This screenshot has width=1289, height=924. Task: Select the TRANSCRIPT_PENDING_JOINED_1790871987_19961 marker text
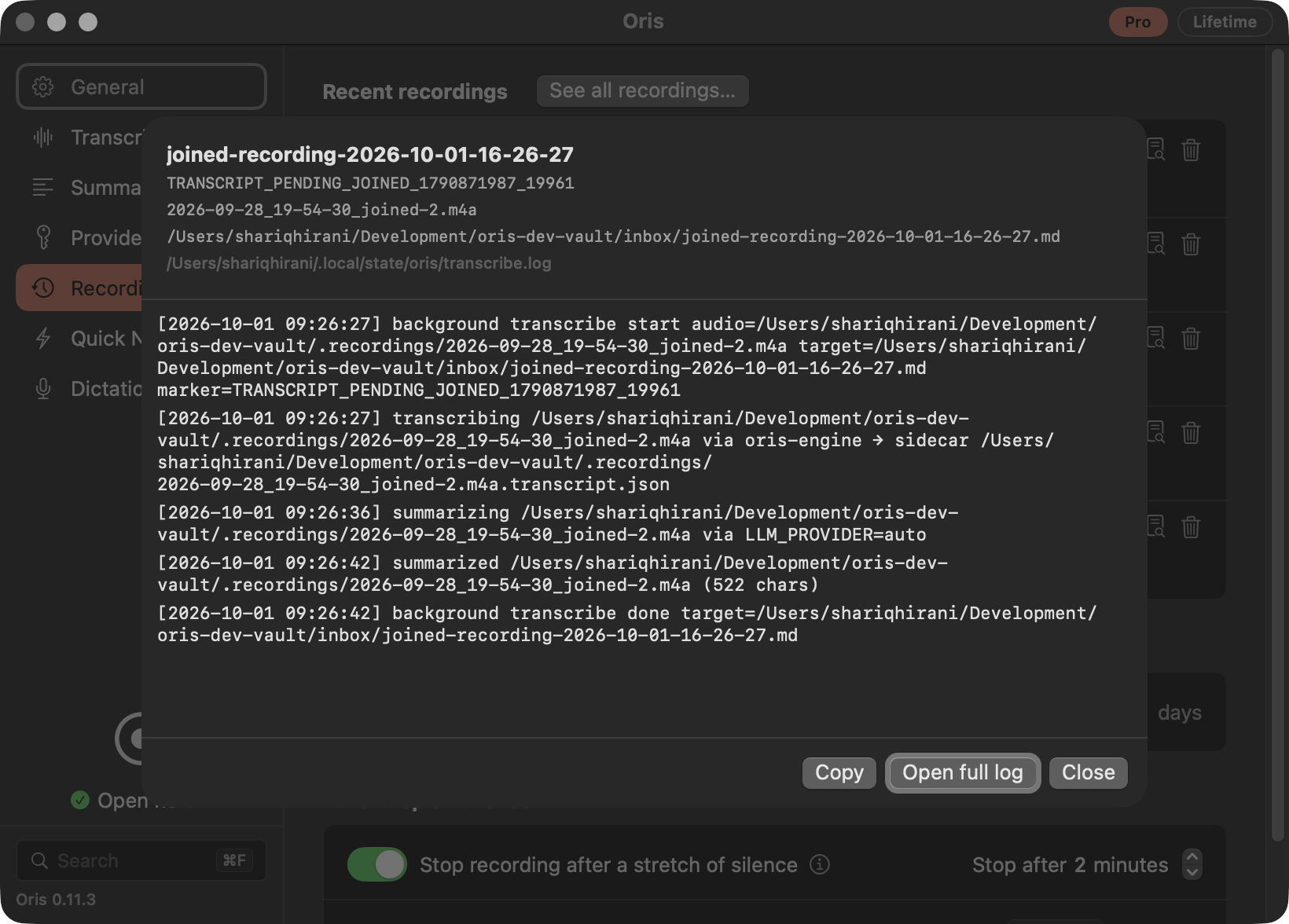point(370,183)
